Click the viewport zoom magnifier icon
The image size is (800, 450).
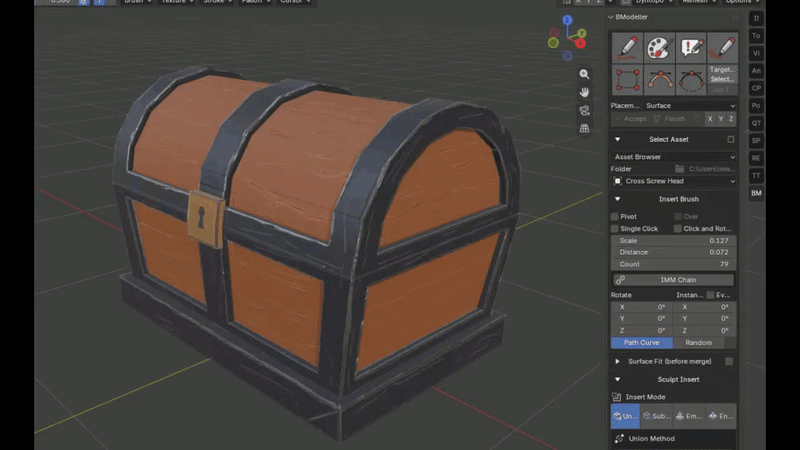(x=584, y=74)
